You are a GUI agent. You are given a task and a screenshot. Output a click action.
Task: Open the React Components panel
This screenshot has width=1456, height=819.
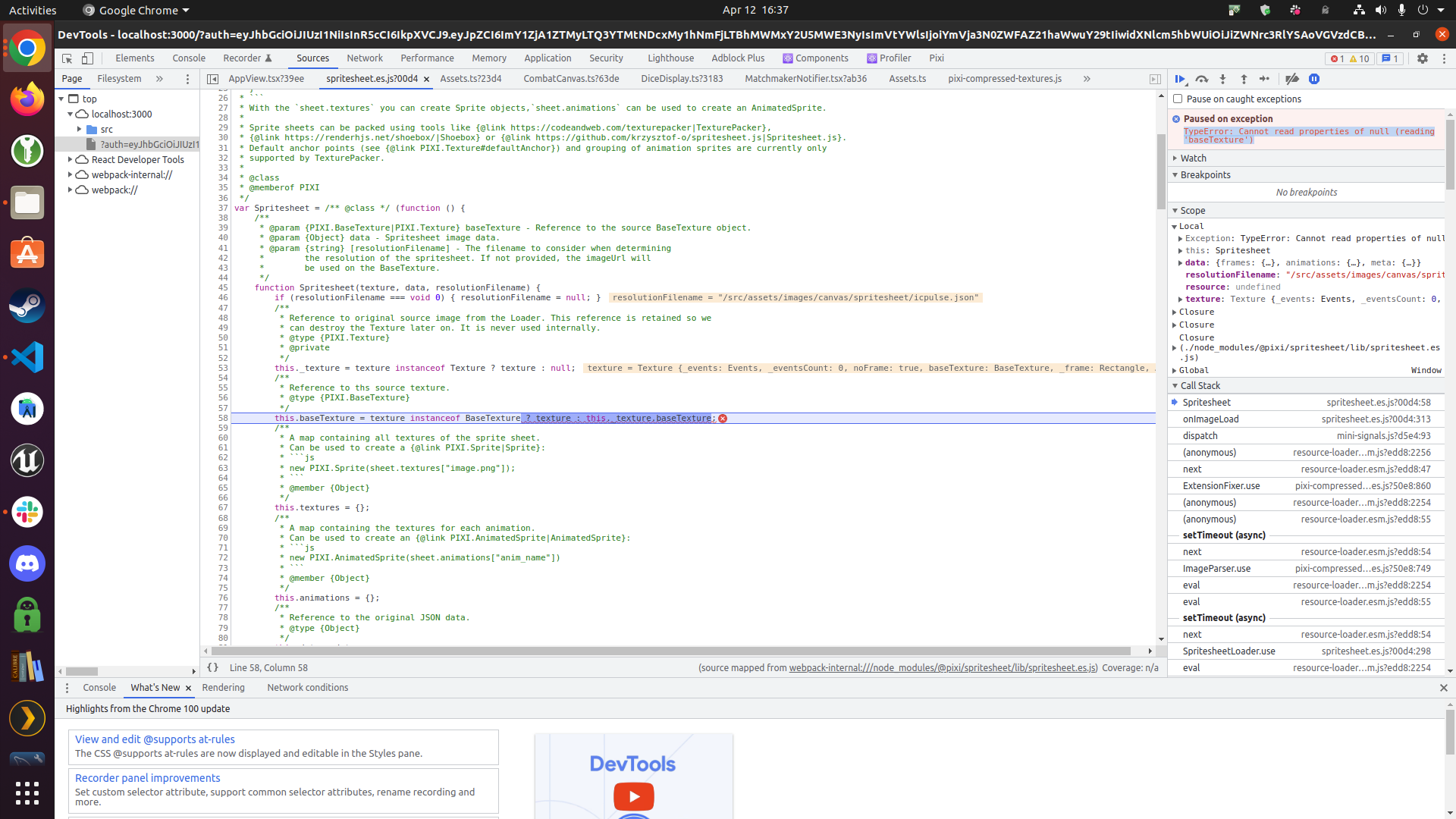[x=815, y=58]
